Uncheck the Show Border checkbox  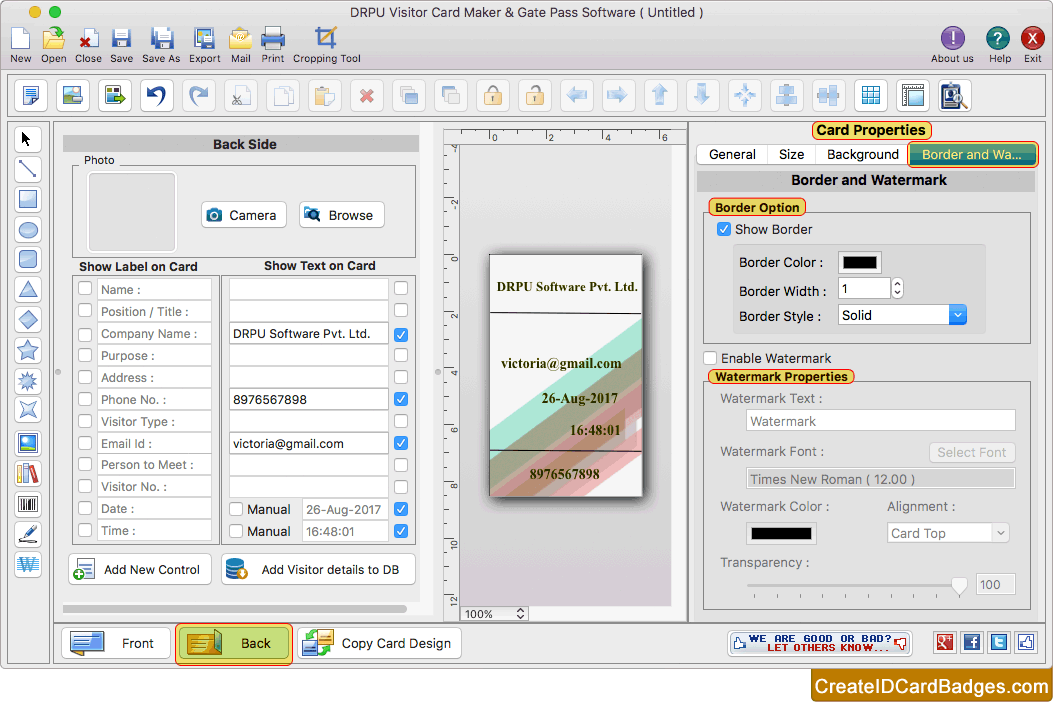pos(724,229)
